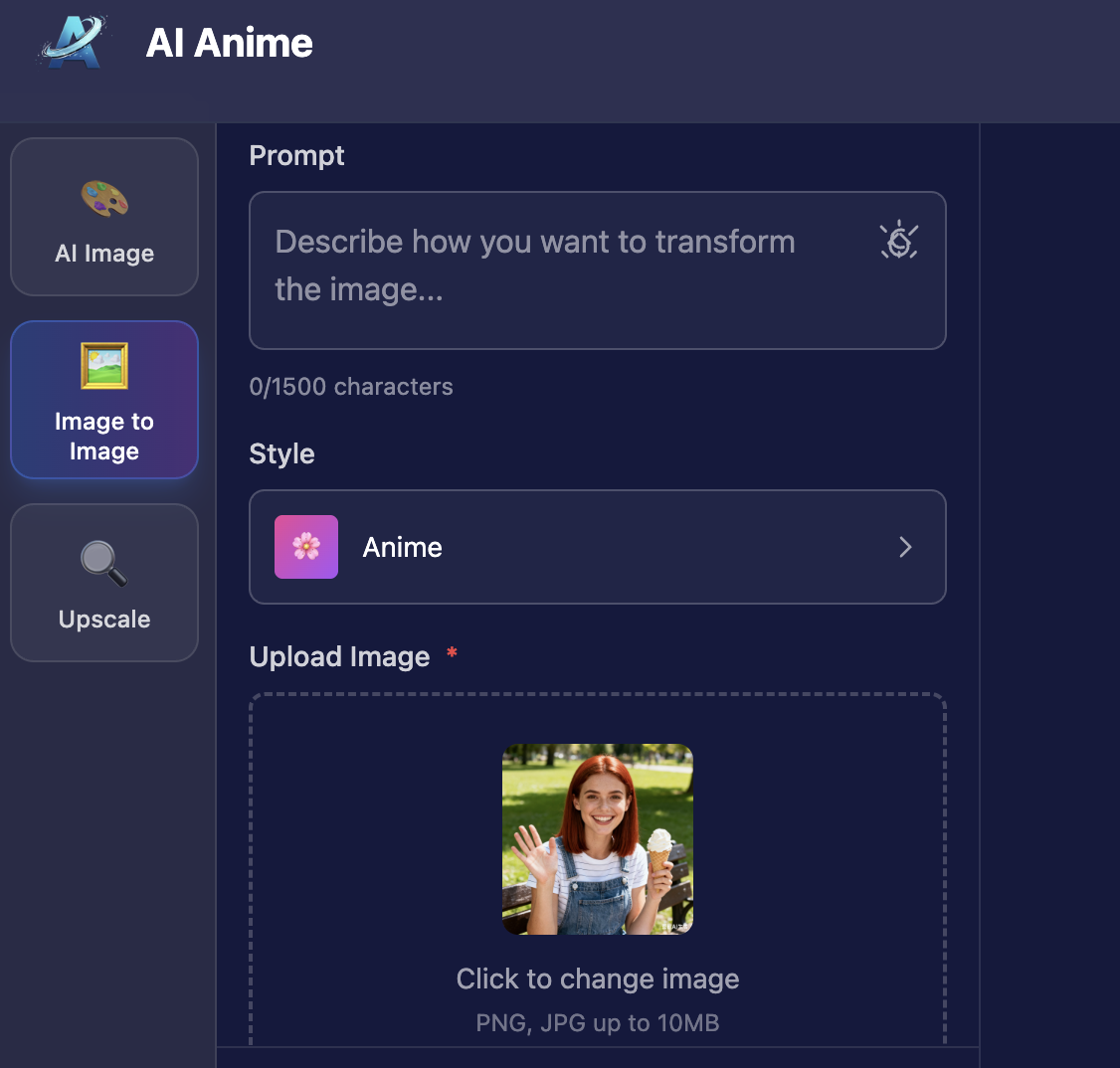This screenshot has width=1120, height=1068.
Task: Click the AI Anime logo icon
Action: 75,44
